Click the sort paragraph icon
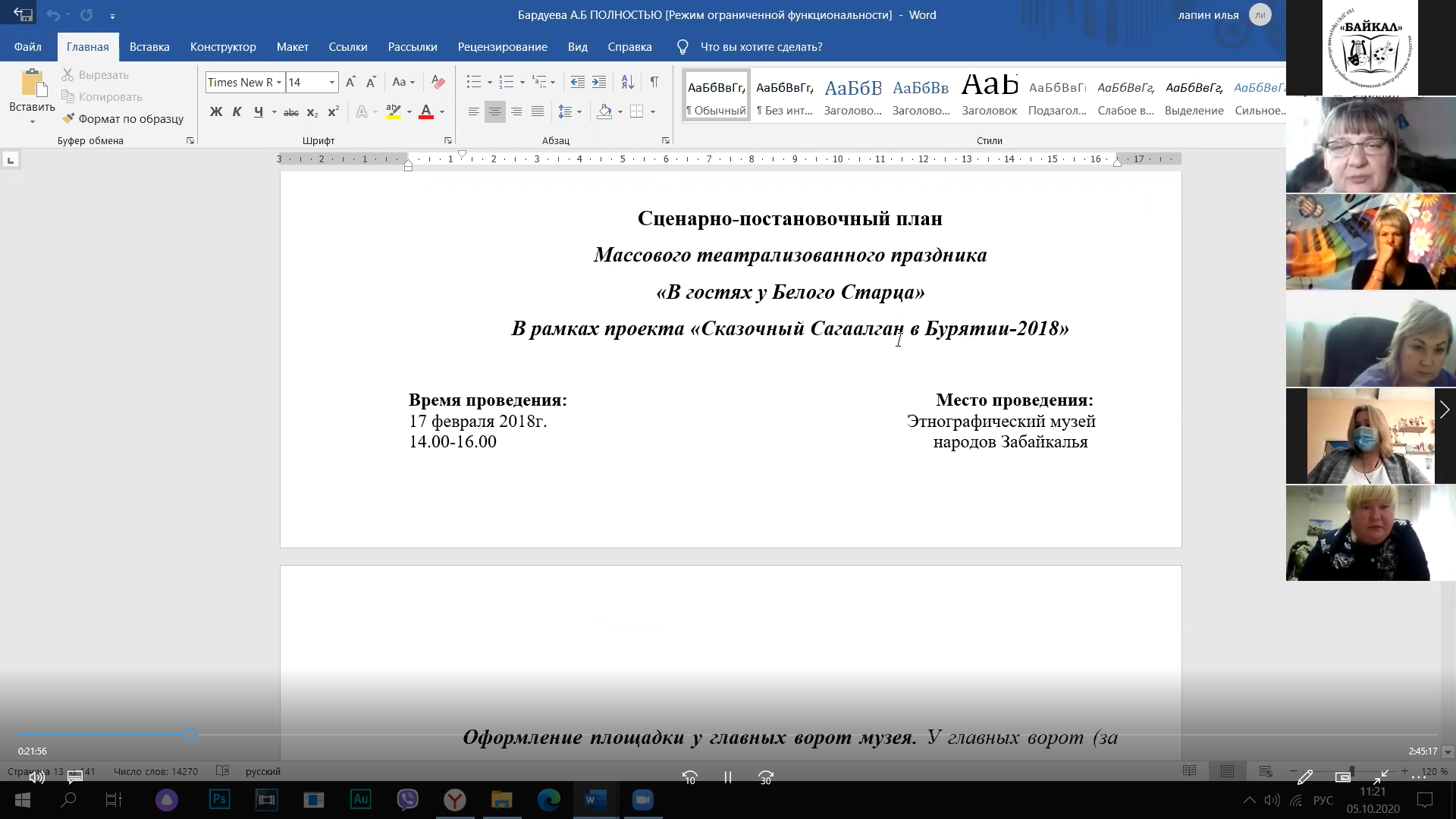Image resolution: width=1456 pixels, height=819 pixels. pyautogui.click(x=627, y=82)
